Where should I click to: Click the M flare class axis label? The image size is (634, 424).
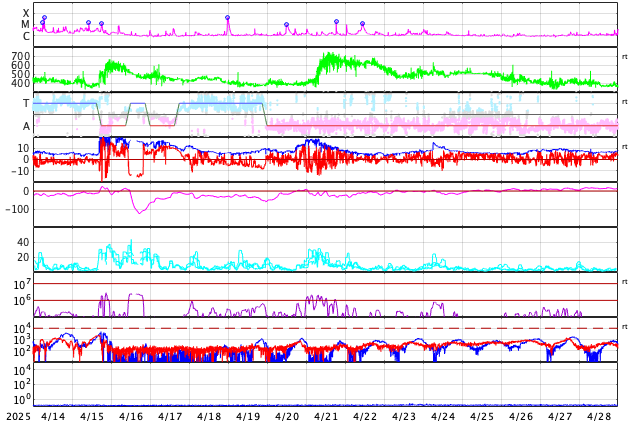25,24
